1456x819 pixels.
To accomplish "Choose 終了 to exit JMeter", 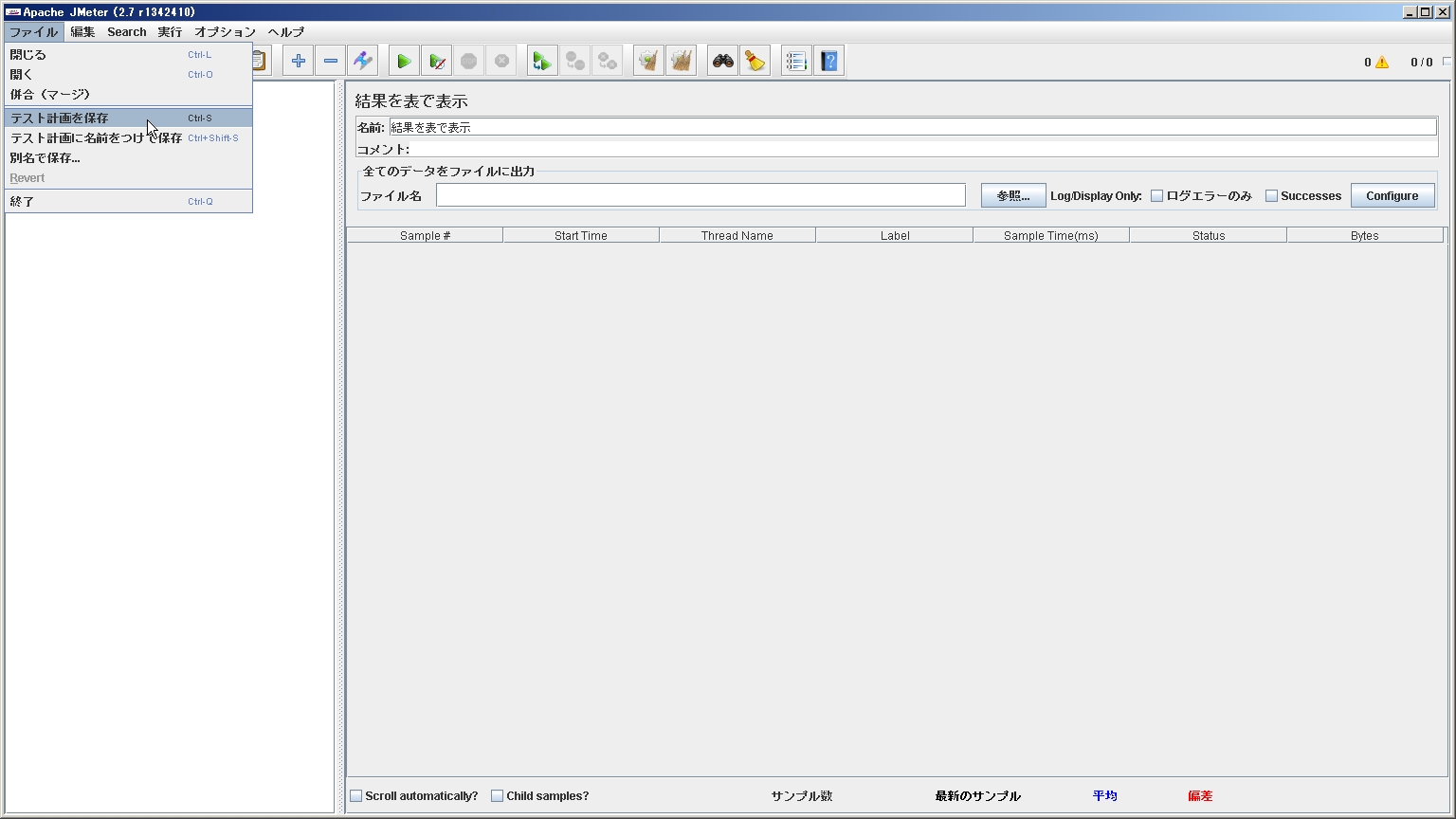I will (128, 202).
